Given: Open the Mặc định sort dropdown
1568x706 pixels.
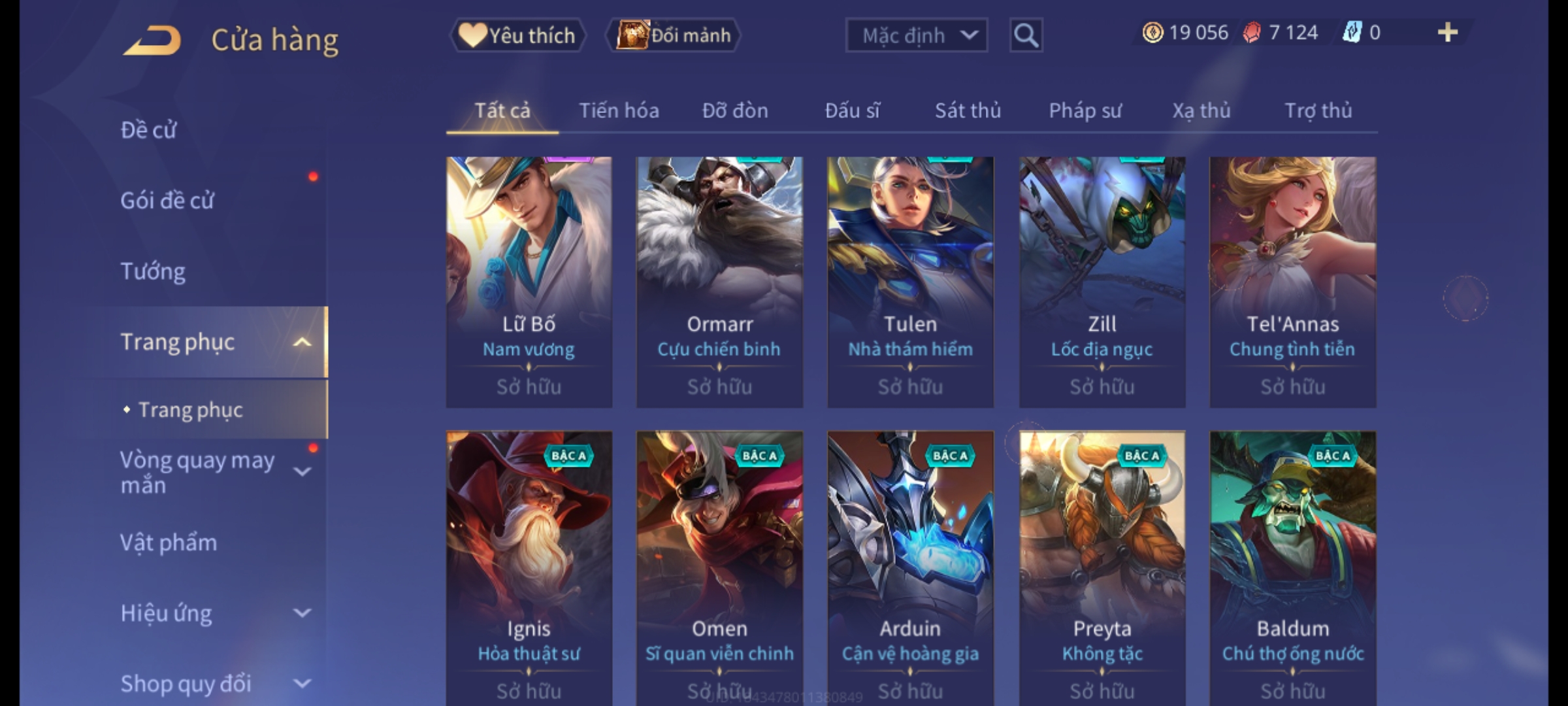Looking at the screenshot, I should pyautogui.click(x=916, y=35).
